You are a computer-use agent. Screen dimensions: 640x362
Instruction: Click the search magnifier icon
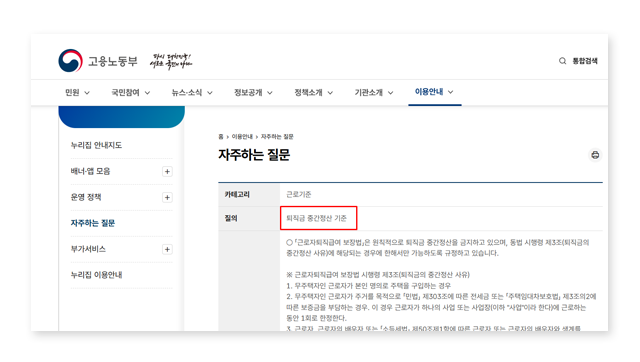click(562, 61)
